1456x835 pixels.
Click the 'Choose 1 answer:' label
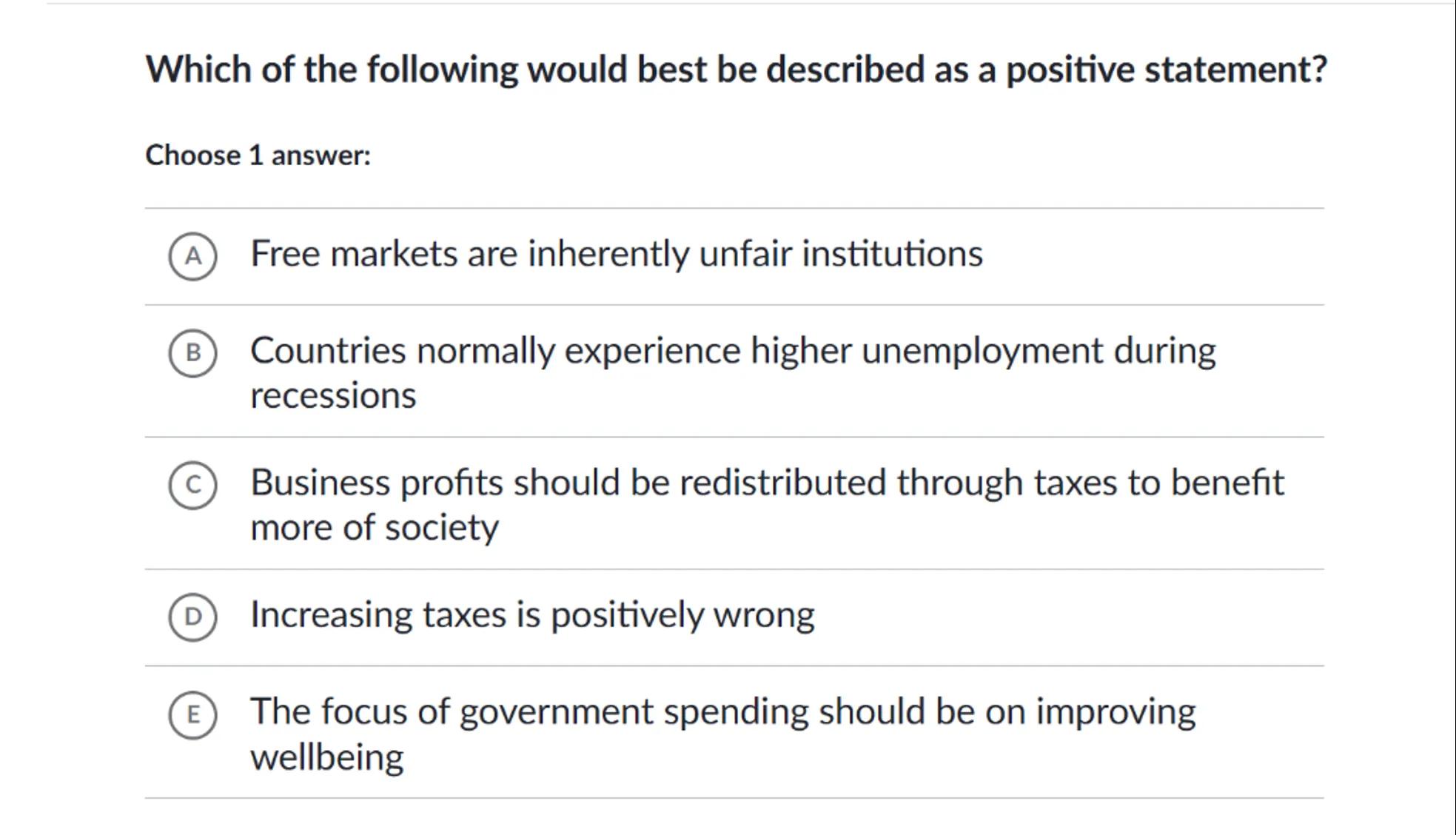[x=258, y=155]
